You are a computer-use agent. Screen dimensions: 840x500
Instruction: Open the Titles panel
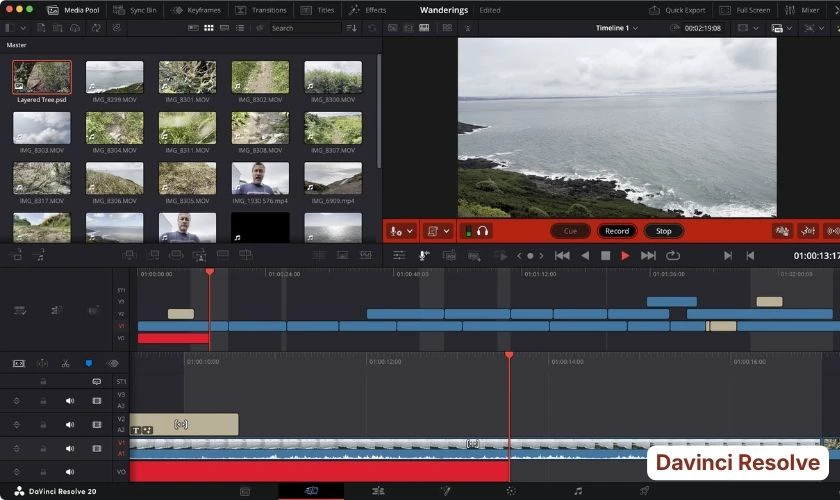tap(317, 10)
